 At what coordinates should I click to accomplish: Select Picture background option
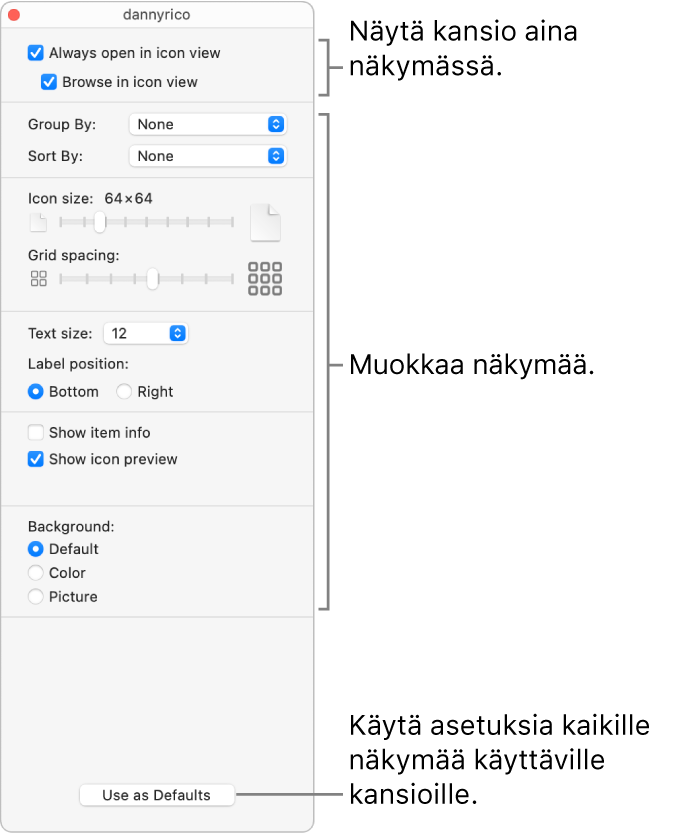pyautogui.click(x=36, y=596)
